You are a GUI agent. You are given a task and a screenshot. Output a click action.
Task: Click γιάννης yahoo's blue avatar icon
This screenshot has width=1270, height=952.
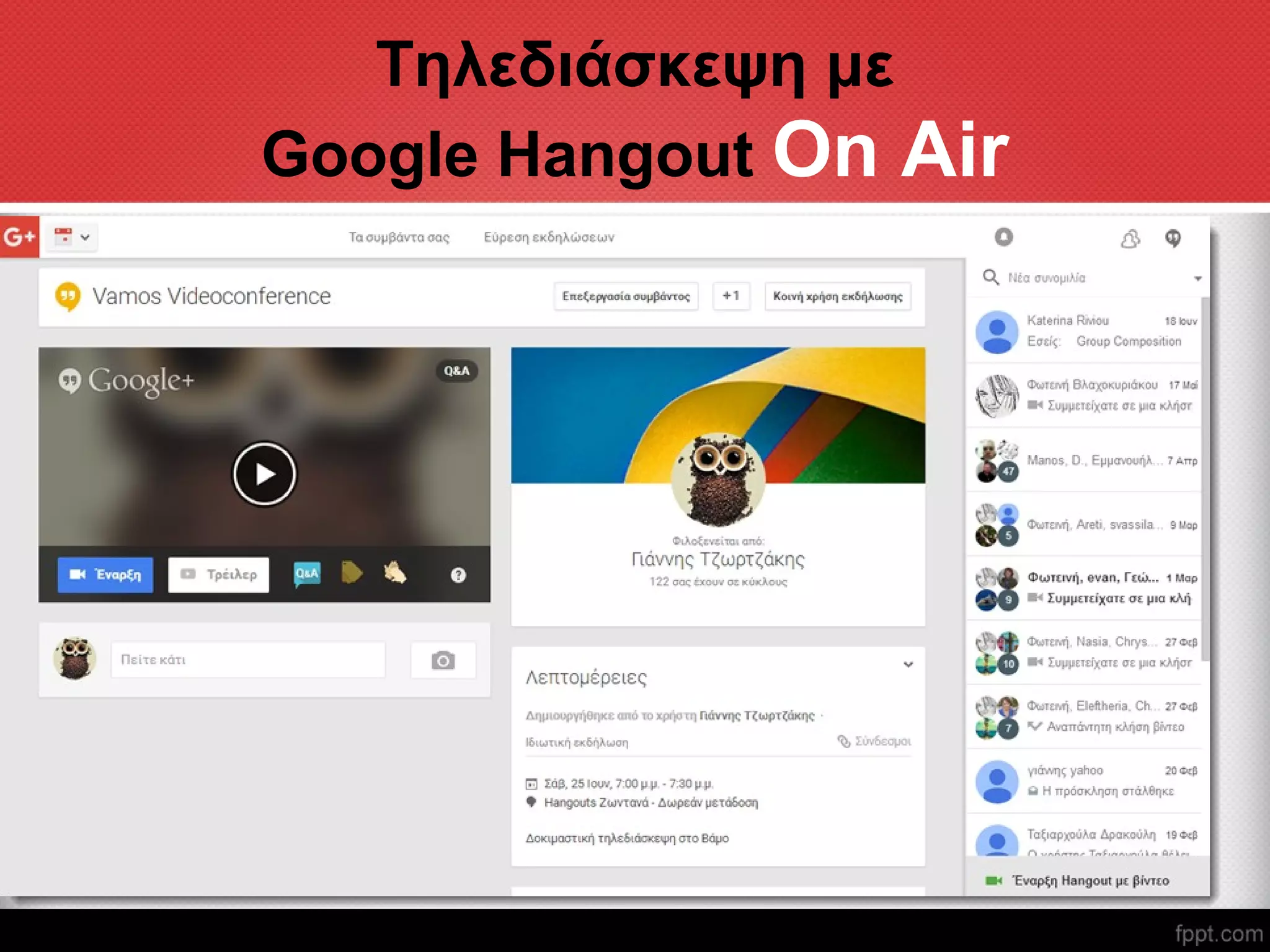pyautogui.click(x=997, y=782)
